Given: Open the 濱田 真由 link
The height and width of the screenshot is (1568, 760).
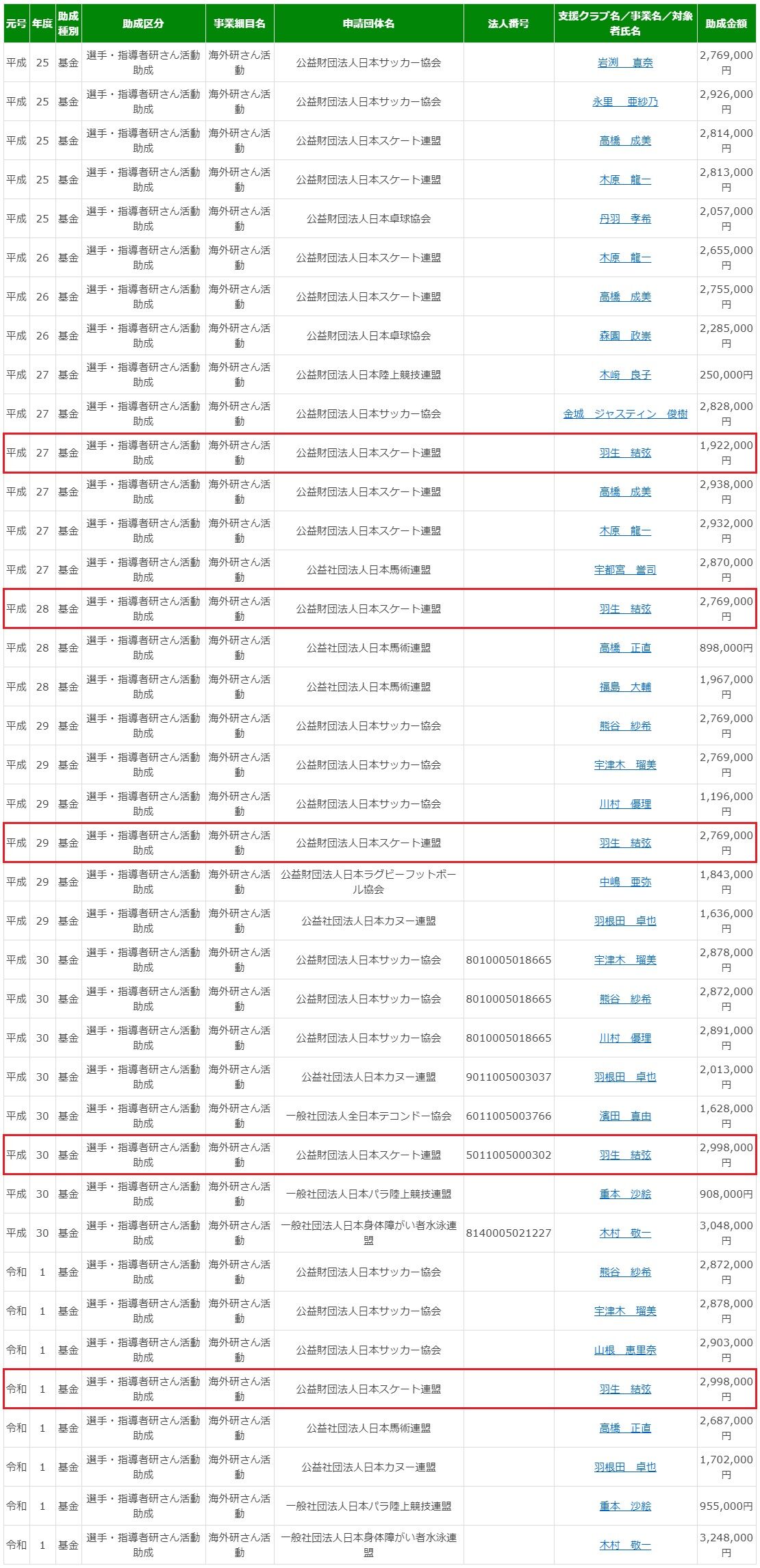Looking at the screenshot, I should pos(625,1116).
